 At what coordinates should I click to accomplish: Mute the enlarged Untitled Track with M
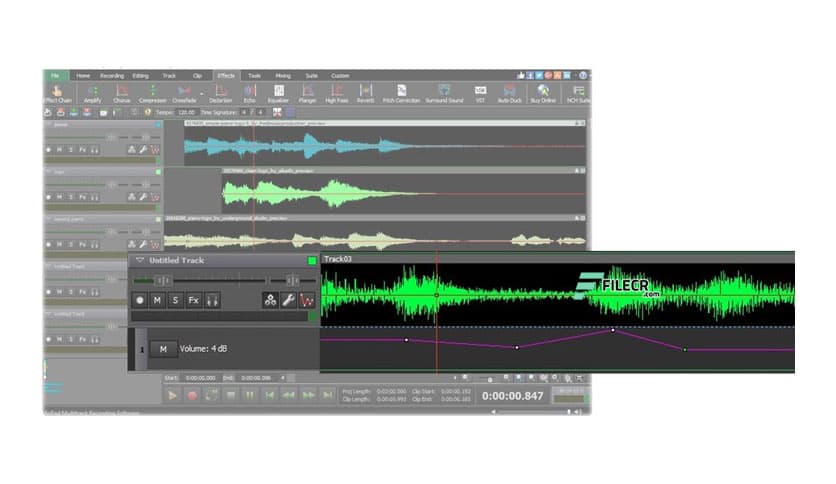(157, 300)
